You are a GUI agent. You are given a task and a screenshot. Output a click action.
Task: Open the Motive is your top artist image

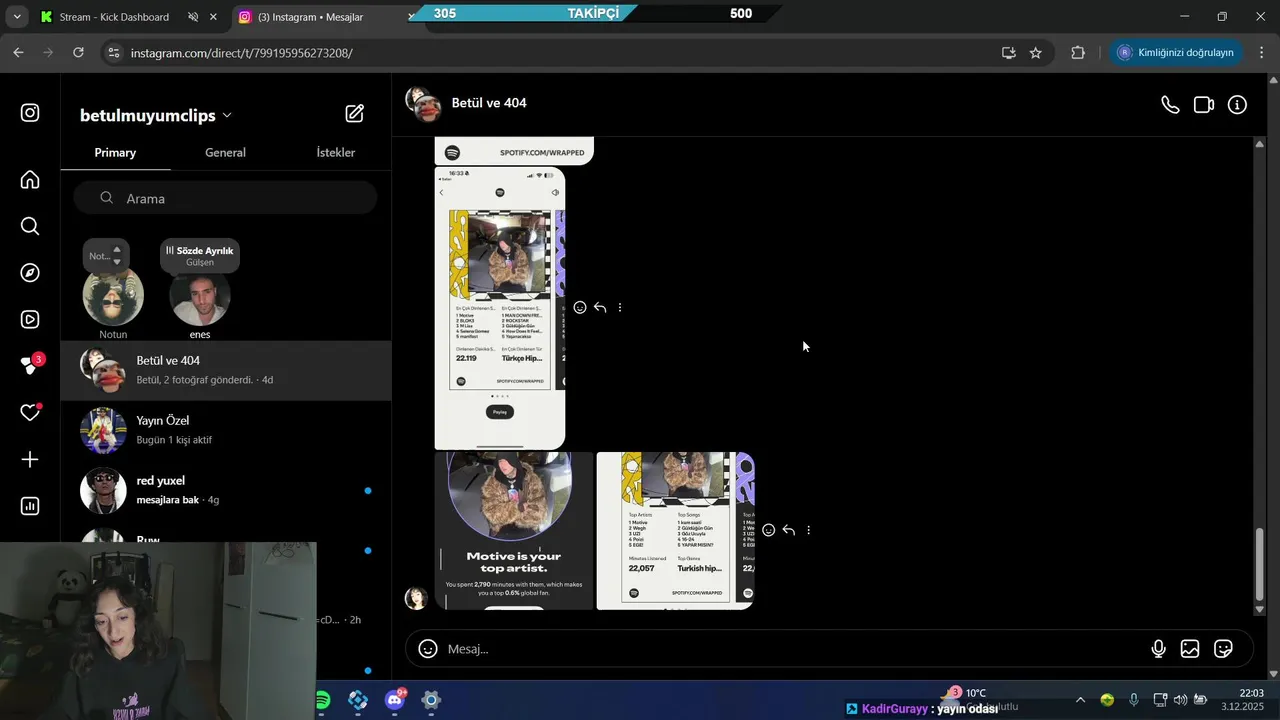click(514, 530)
